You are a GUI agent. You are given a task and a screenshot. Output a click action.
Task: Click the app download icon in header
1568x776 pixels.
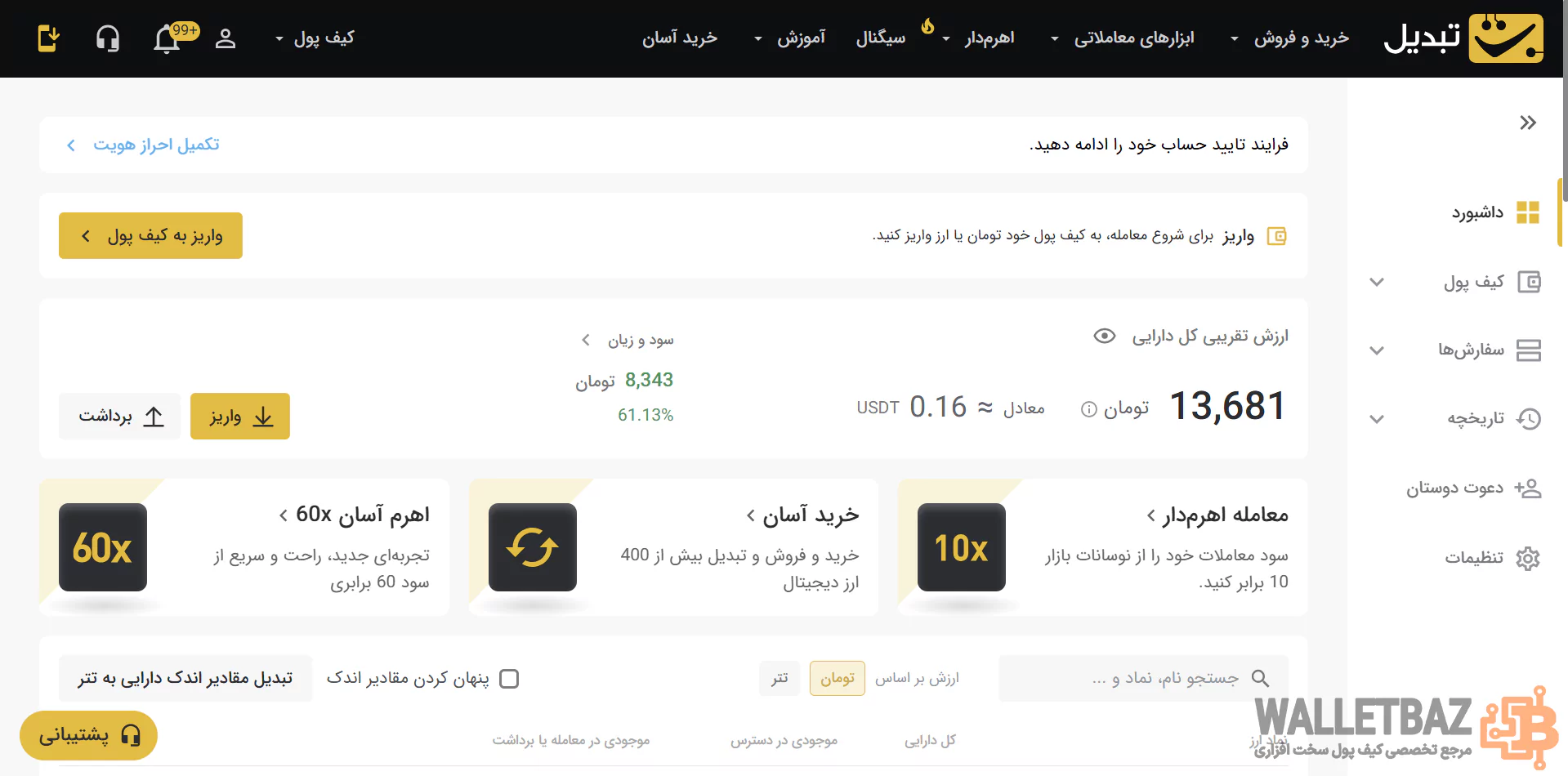point(49,38)
